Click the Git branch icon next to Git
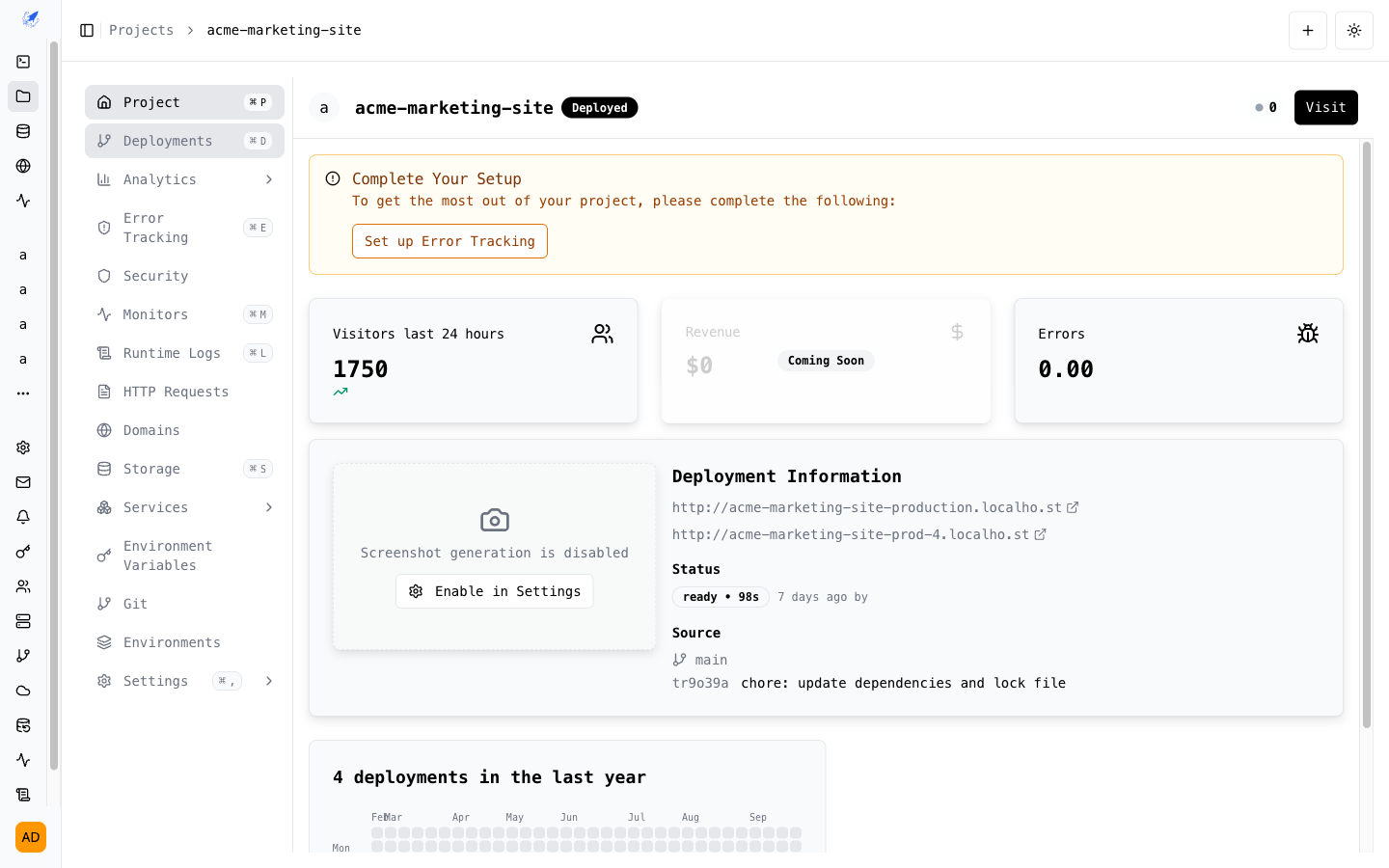Screen dimensions: 1389x868 [x=104, y=604]
